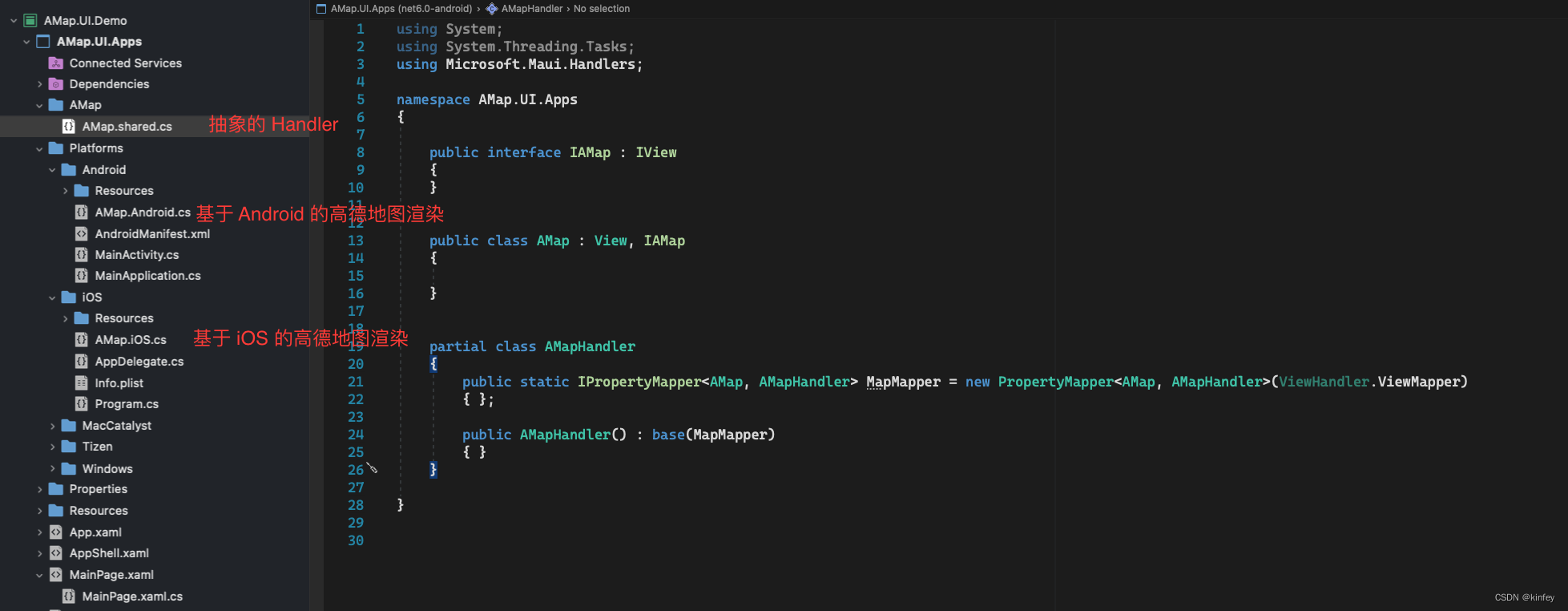Click line number 21 in the gutter

pyautogui.click(x=356, y=382)
